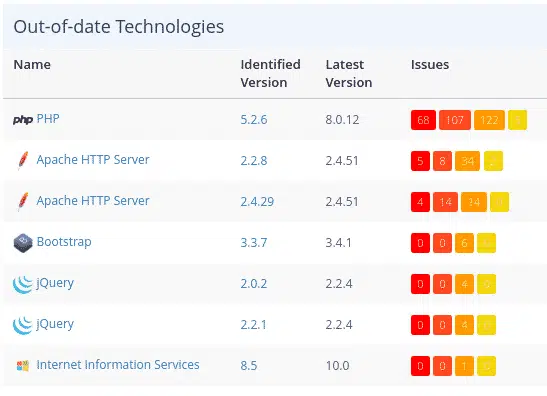Screen dimensions: 547x396
Task: Click the jQuery icon in the 2.0.2 row
Action: click(x=23, y=284)
